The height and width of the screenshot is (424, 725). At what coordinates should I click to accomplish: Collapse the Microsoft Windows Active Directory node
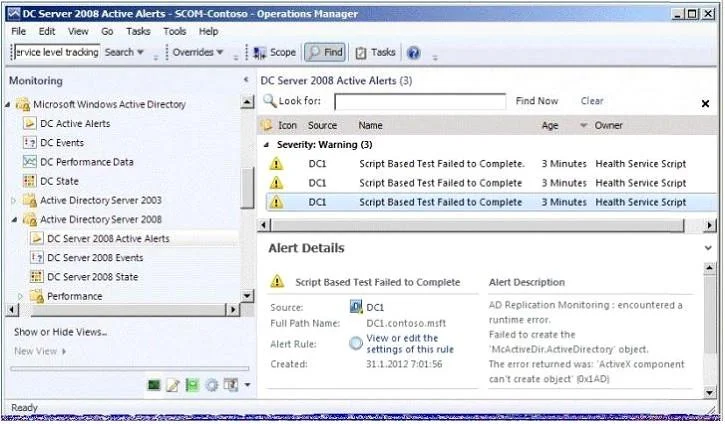8,105
